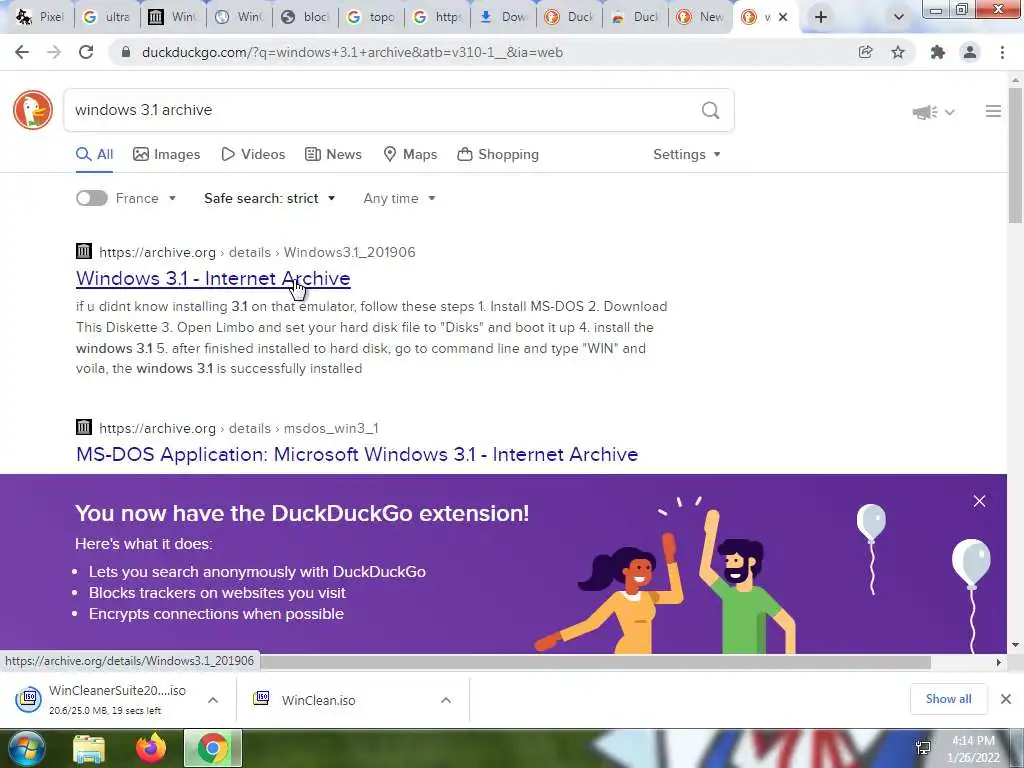Open a new browser tab
The width and height of the screenshot is (1024, 768).
tap(821, 18)
